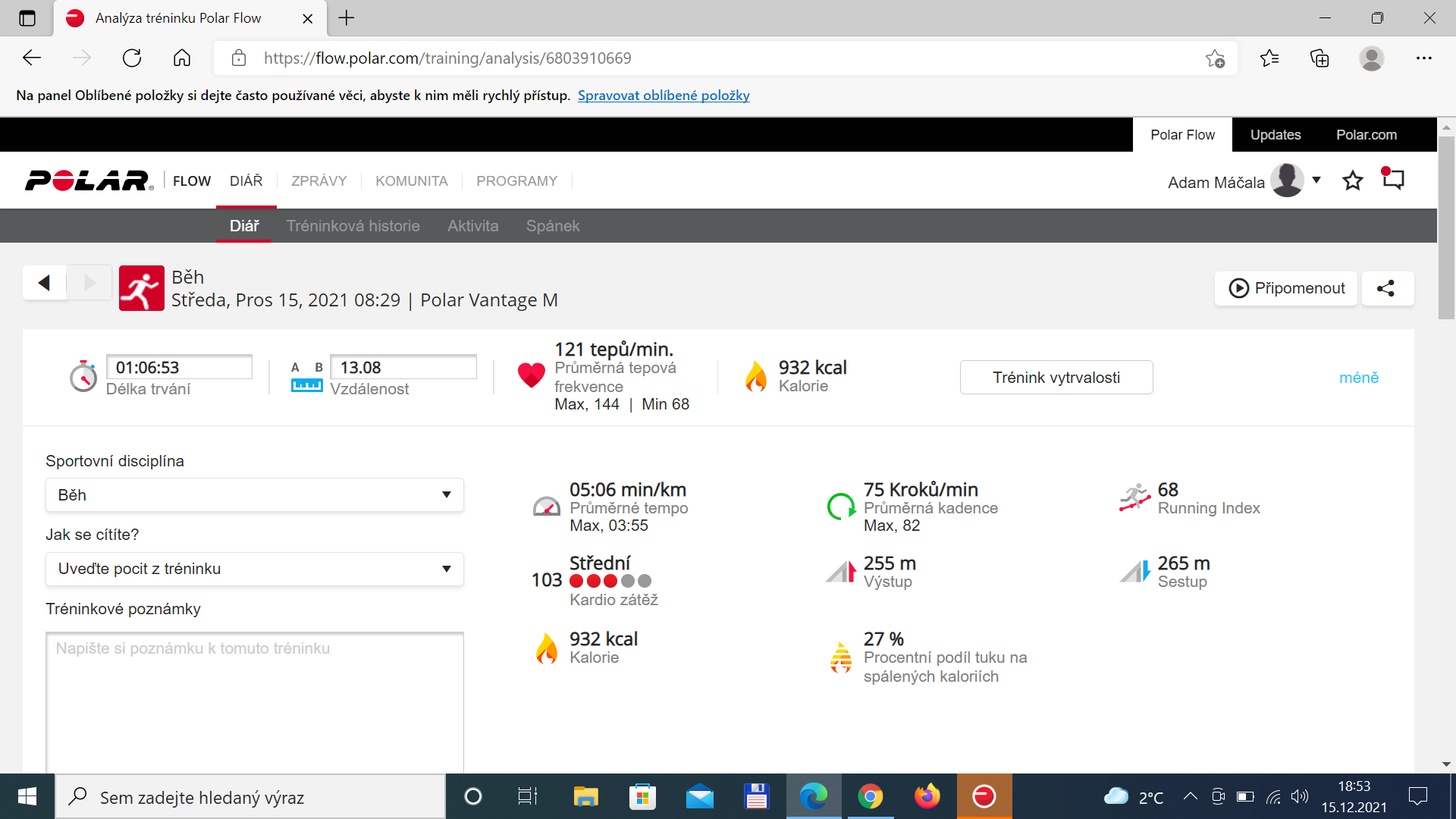This screenshot has height=819, width=1456.
Task: Click the fat burn percentage icon
Action: 841,657
